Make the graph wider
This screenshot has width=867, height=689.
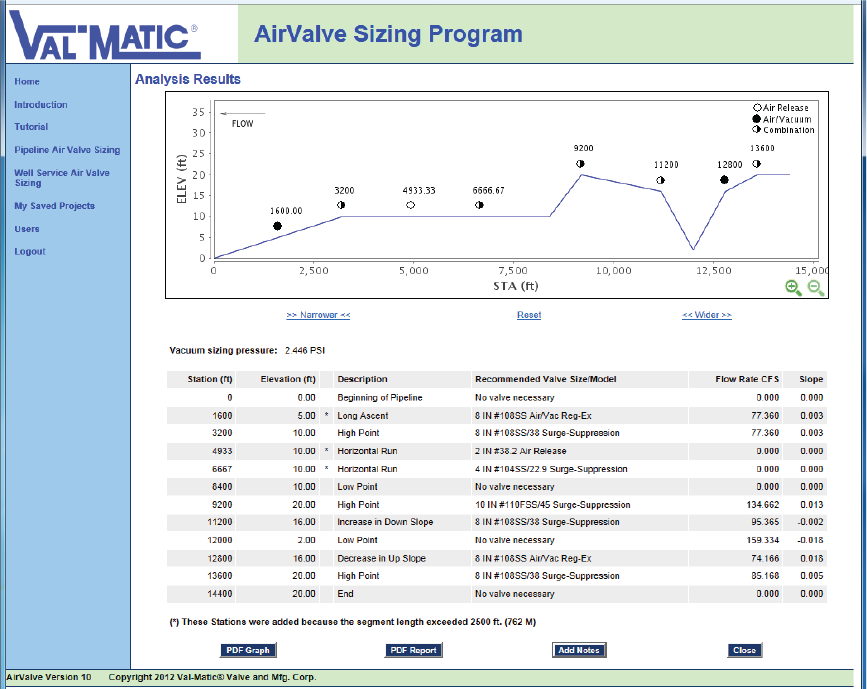[705, 314]
